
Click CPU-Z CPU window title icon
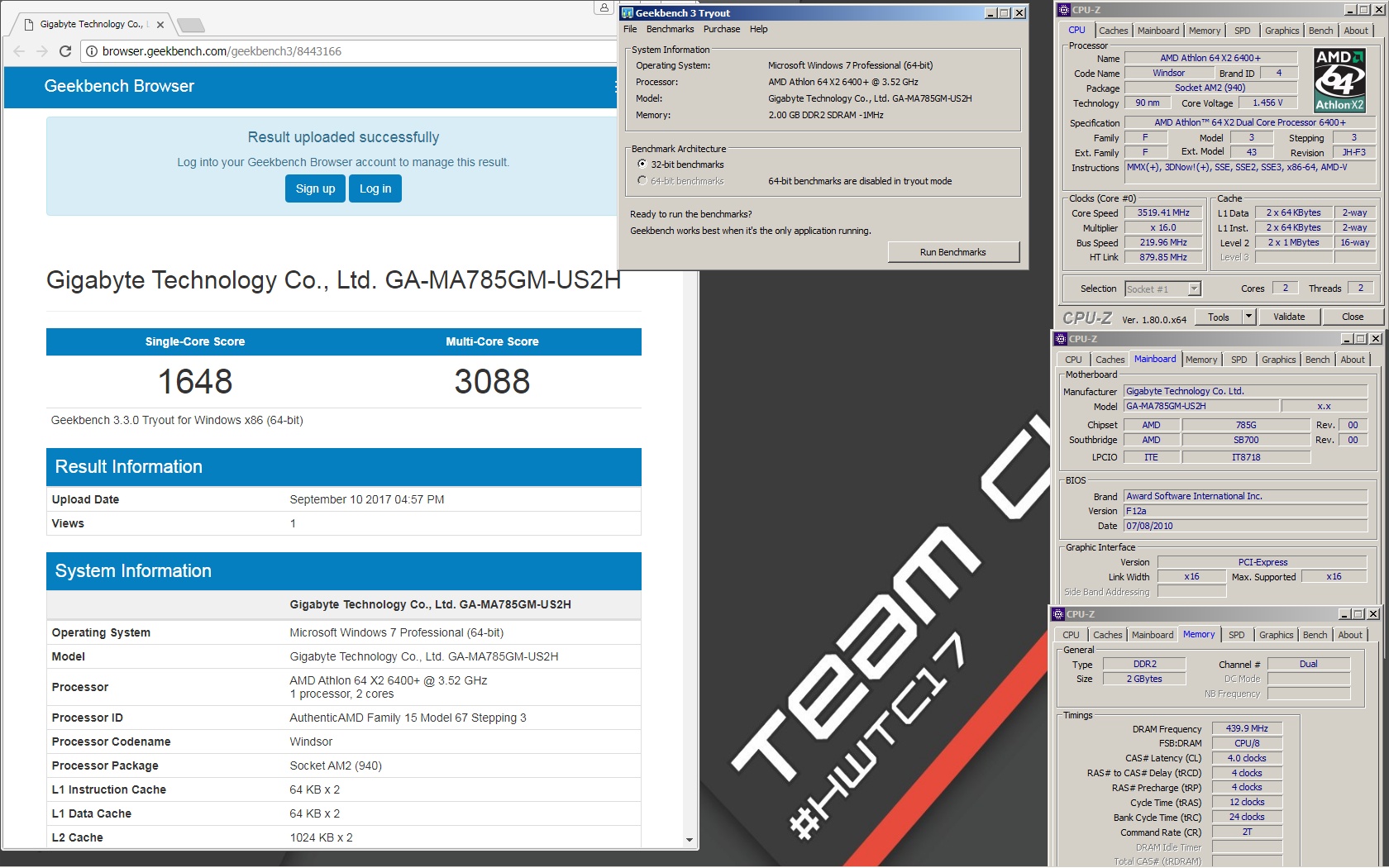(1065, 10)
